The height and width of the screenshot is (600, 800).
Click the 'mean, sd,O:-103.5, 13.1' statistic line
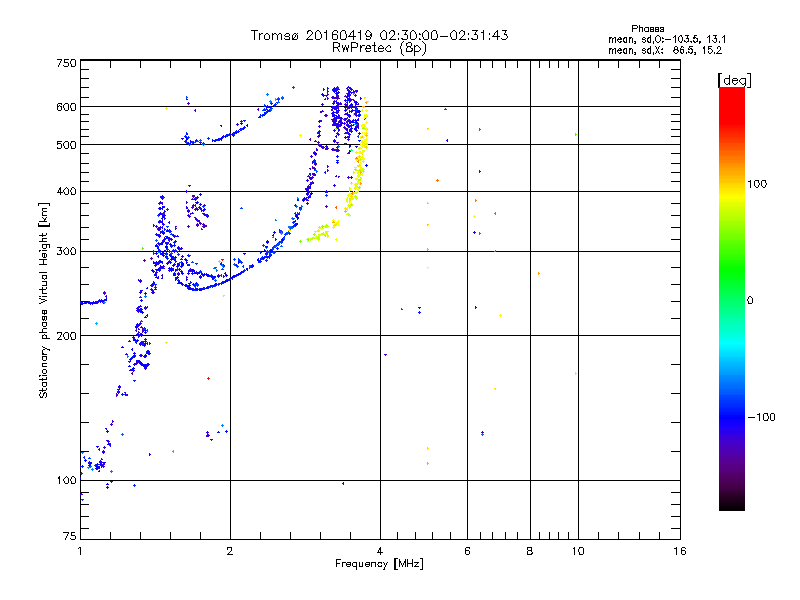tap(667, 39)
